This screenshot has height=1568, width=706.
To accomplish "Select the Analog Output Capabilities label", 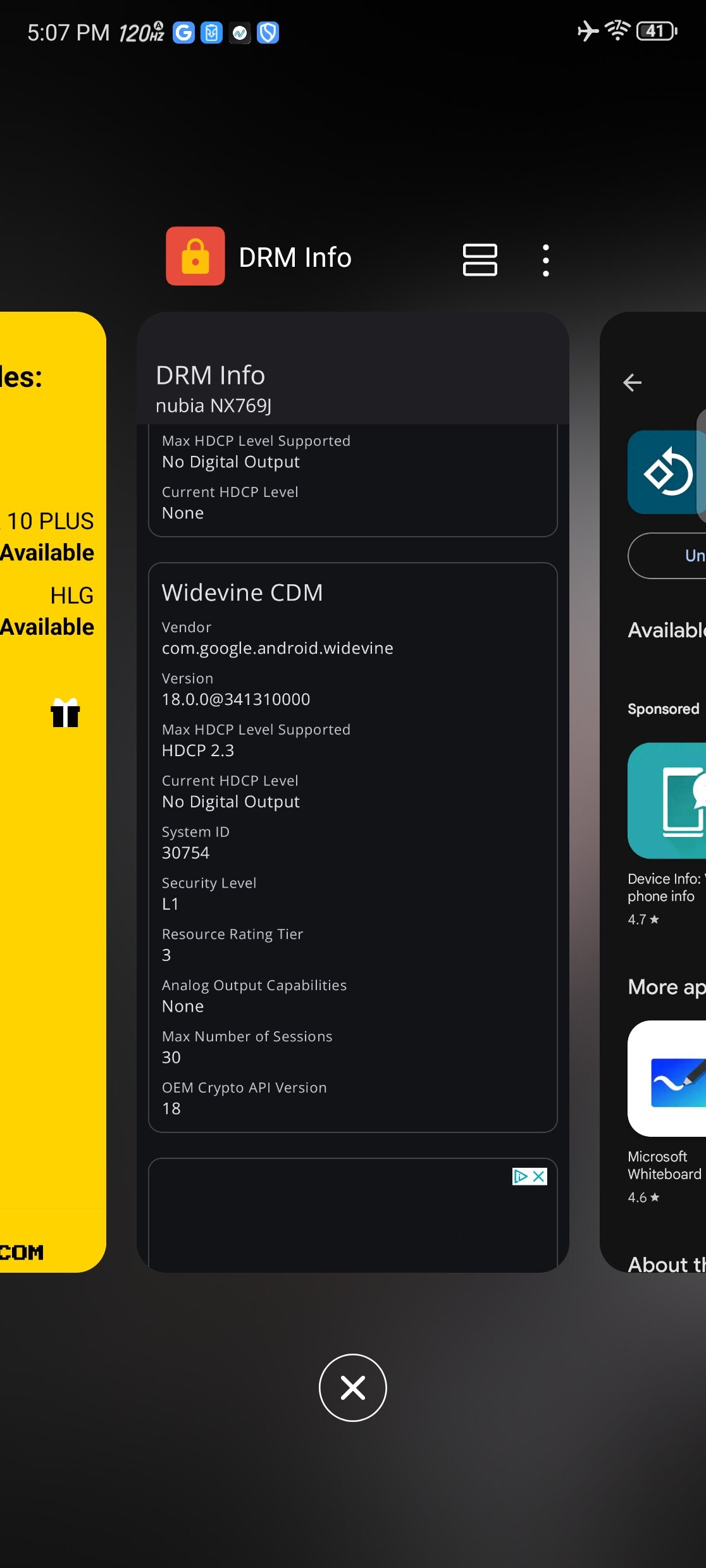I will pyautogui.click(x=254, y=985).
